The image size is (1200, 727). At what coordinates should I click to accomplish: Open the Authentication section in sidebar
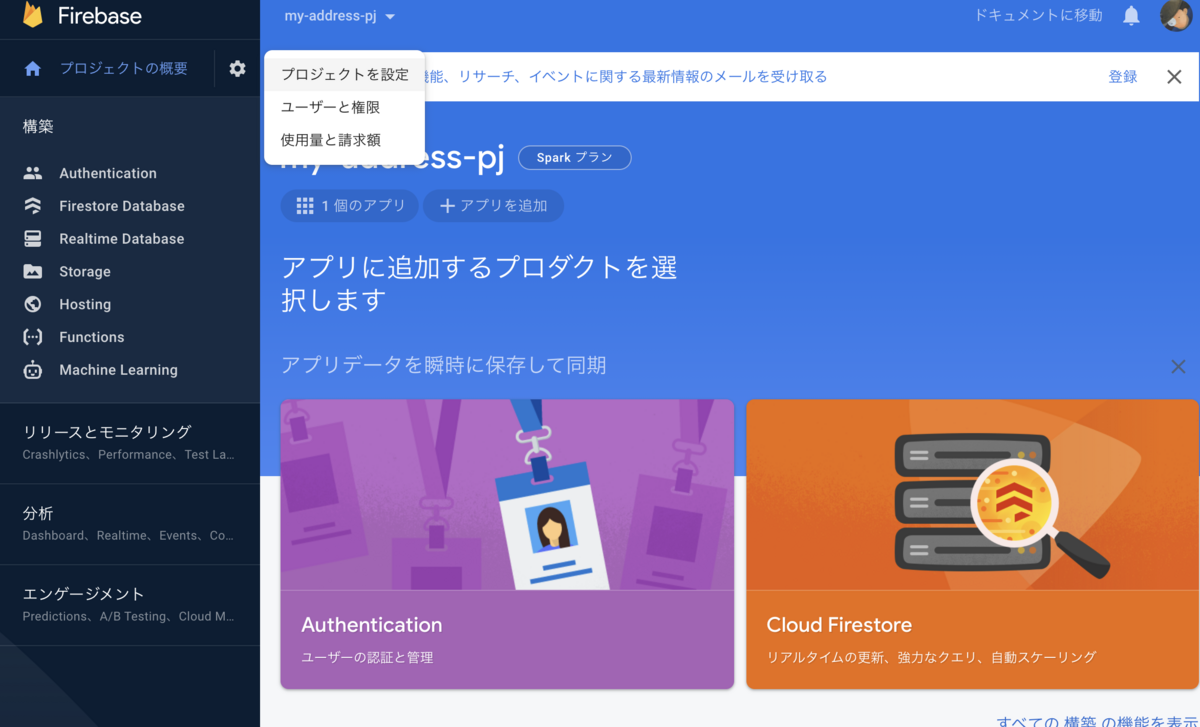tap(105, 172)
